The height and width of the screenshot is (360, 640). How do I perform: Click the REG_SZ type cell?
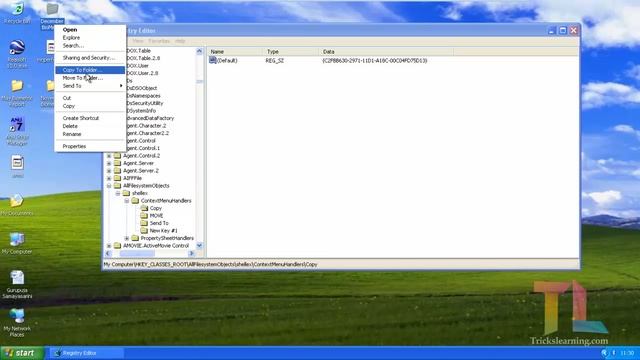[275, 60]
